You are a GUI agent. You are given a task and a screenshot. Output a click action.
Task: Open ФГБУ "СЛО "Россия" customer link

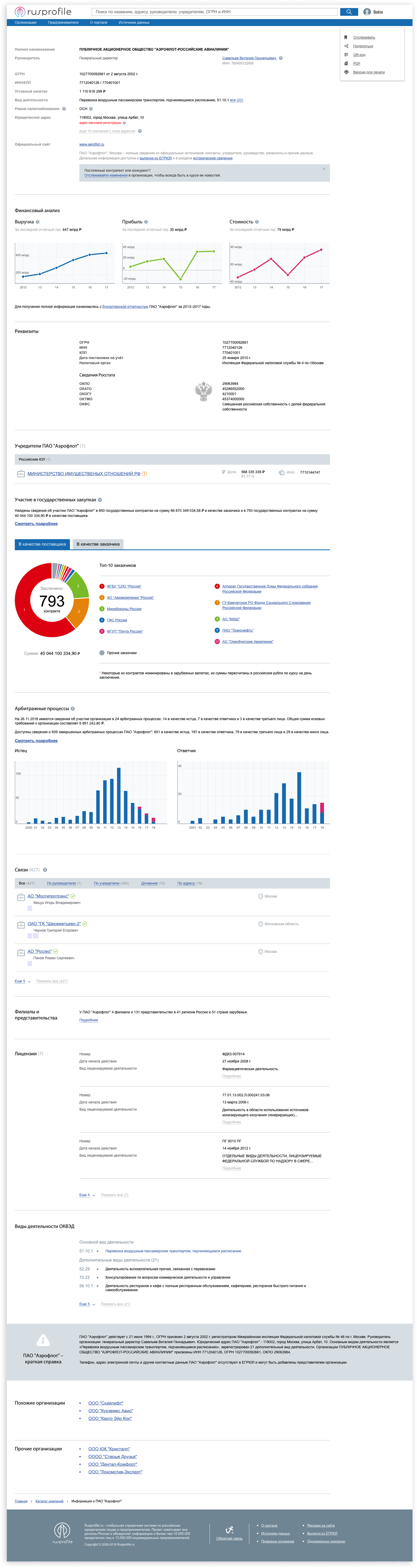click(x=124, y=586)
